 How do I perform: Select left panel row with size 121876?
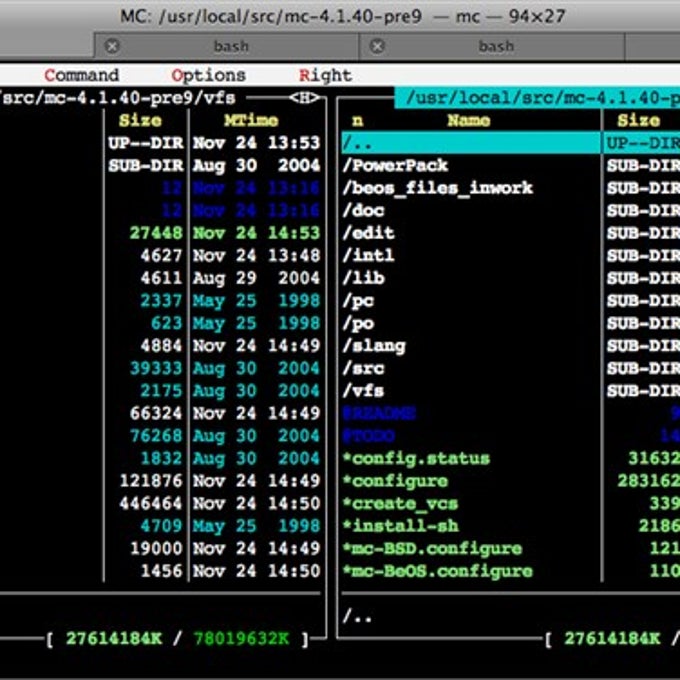pos(160,481)
